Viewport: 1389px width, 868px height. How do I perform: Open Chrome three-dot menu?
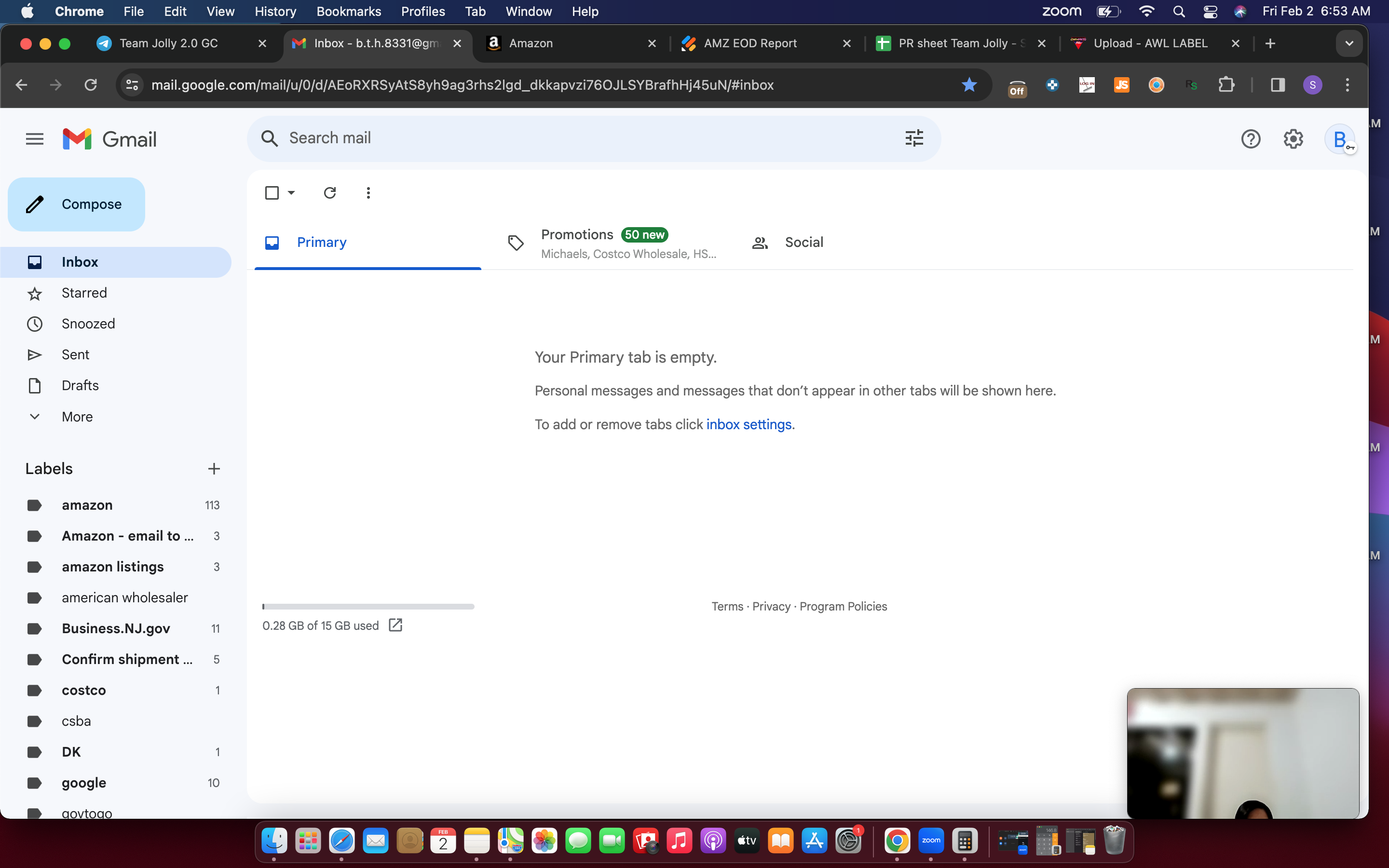(1348, 85)
